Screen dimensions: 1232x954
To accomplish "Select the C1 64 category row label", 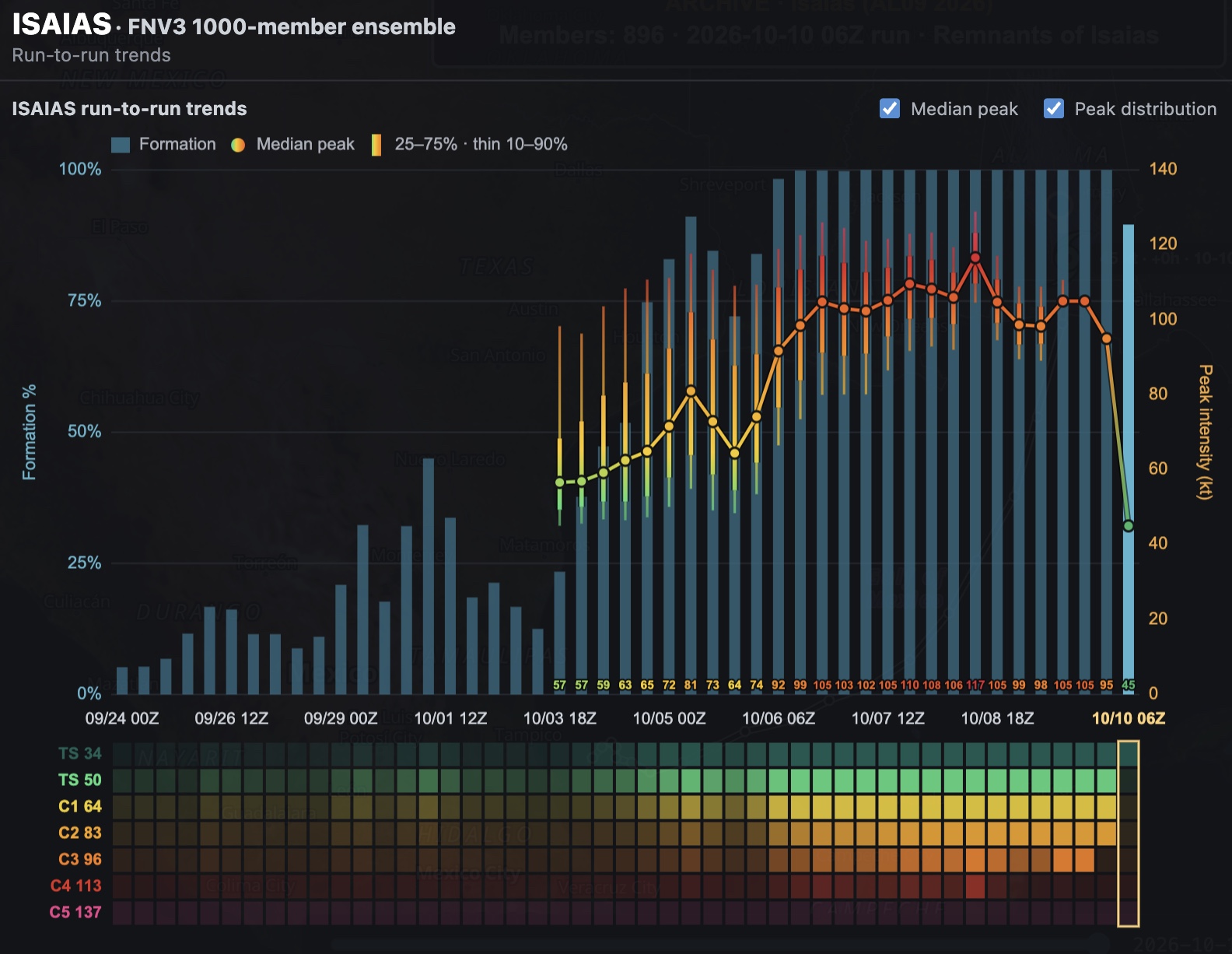I will pos(79,806).
